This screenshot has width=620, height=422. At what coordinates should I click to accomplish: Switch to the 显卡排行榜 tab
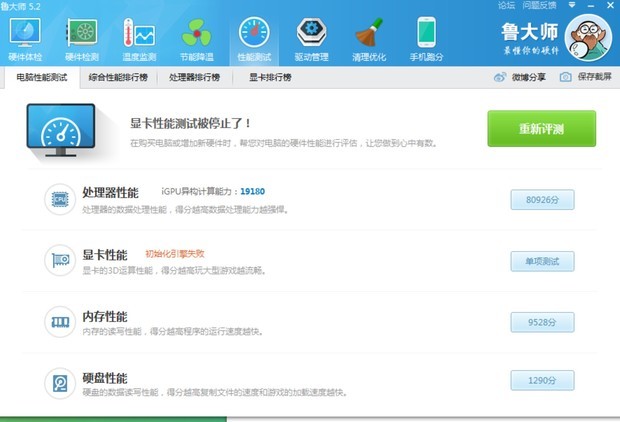point(270,78)
